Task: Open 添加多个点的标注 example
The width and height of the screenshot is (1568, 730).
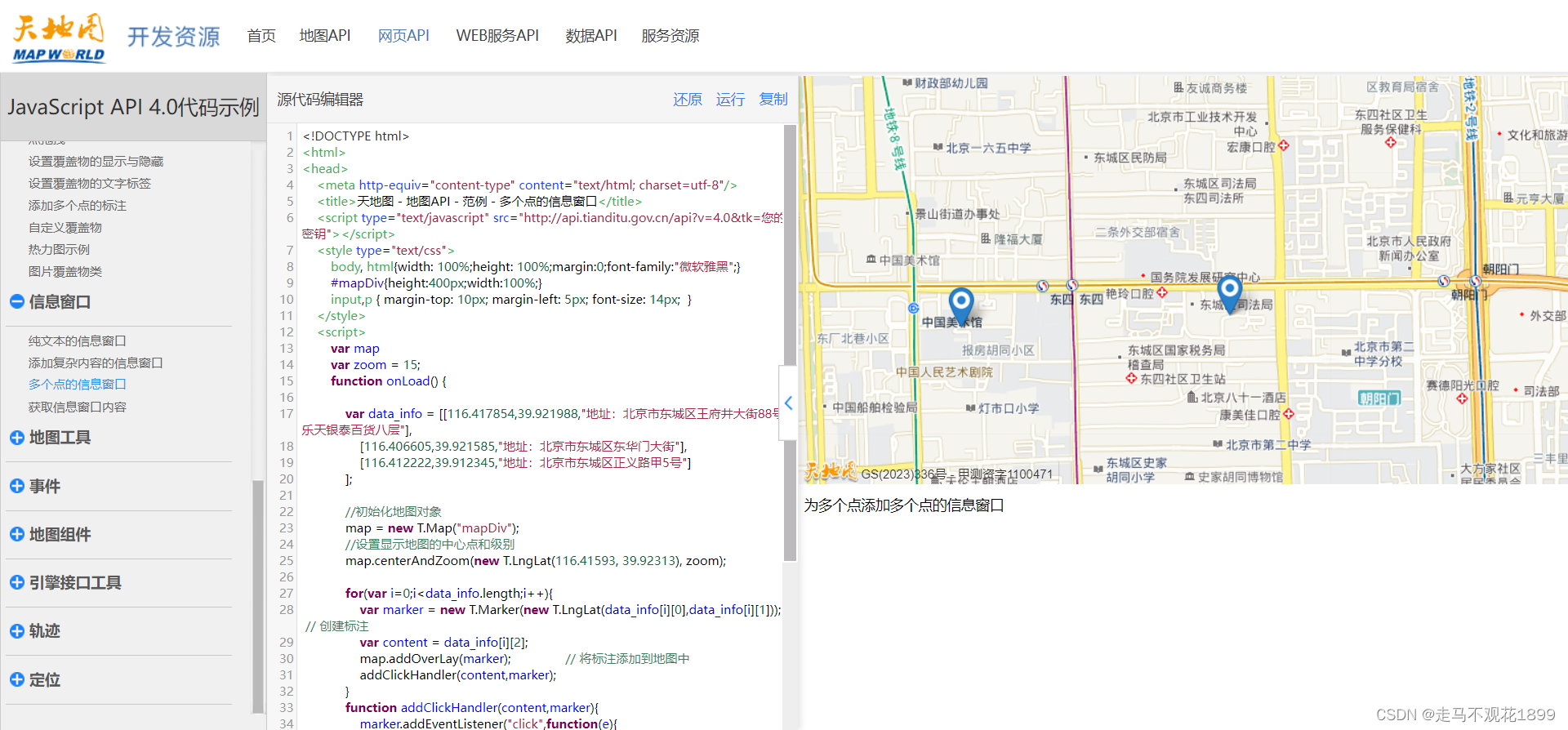Action: tap(78, 206)
